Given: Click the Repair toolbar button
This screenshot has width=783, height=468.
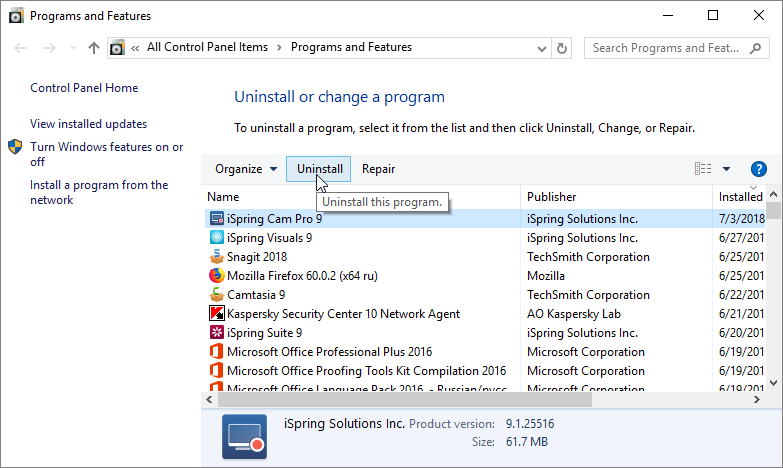Looking at the screenshot, I should coord(379,169).
